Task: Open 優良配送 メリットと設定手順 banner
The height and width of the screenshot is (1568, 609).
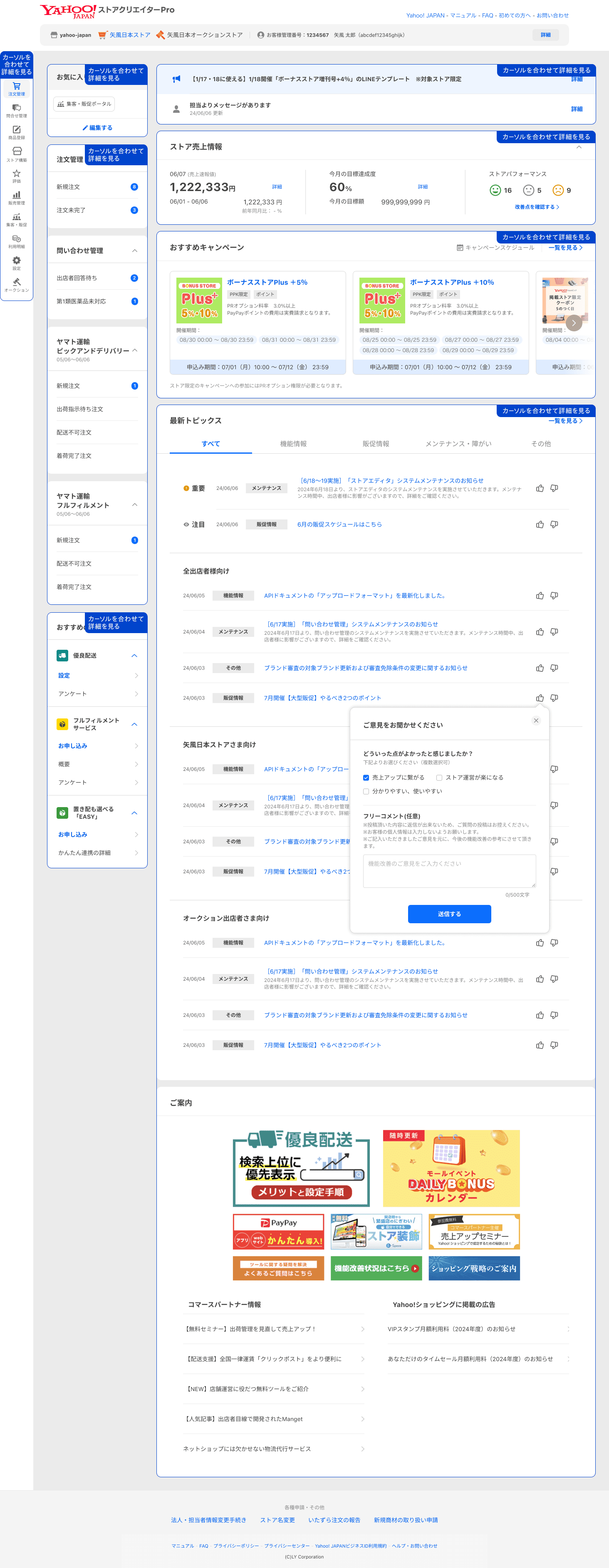Action: click(x=301, y=1168)
